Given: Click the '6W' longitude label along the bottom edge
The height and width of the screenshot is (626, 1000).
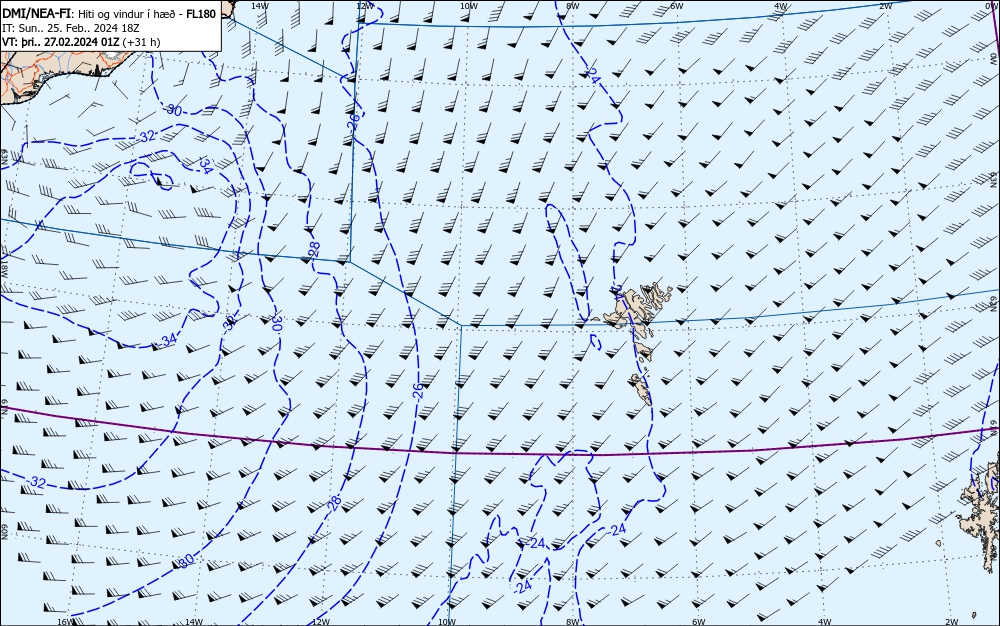Looking at the screenshot, I should 698,622.
